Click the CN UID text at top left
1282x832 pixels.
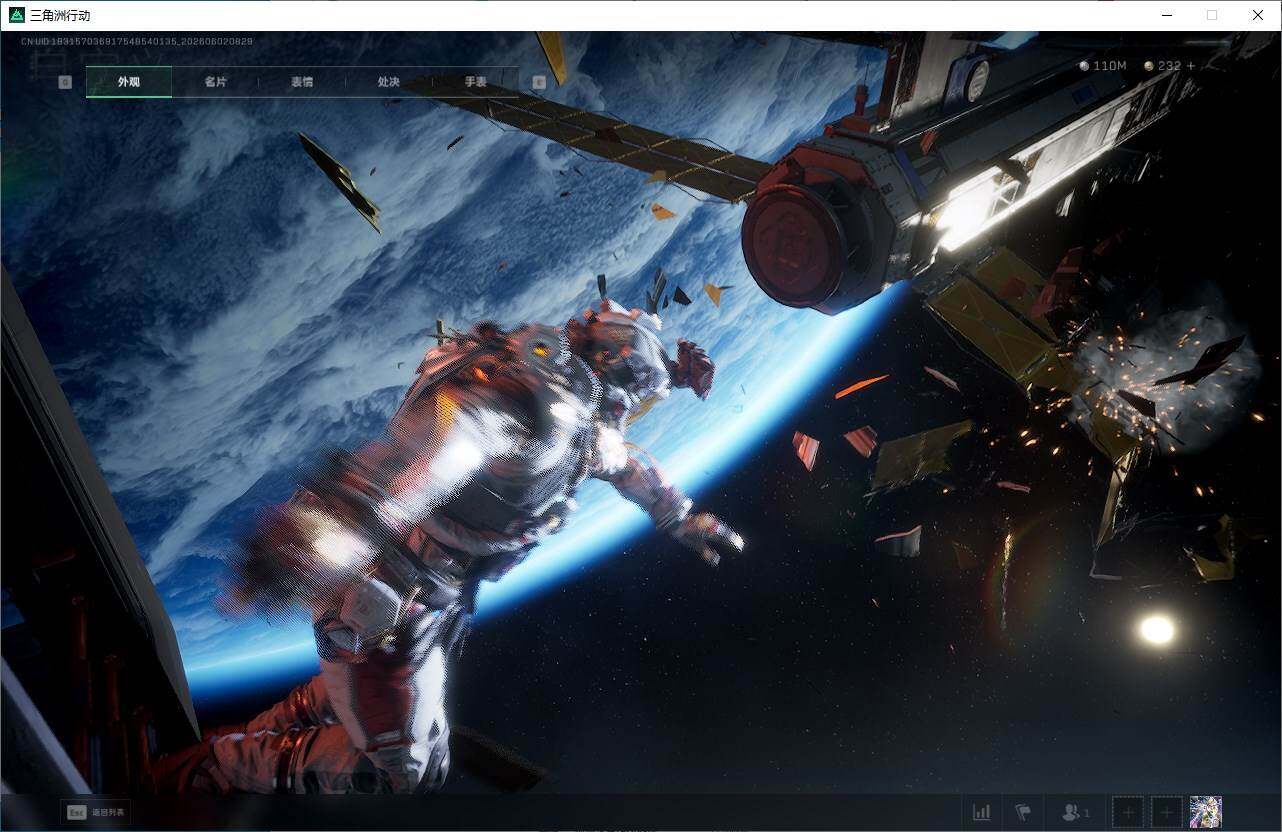pyautogui.click(x=137, y=41)
